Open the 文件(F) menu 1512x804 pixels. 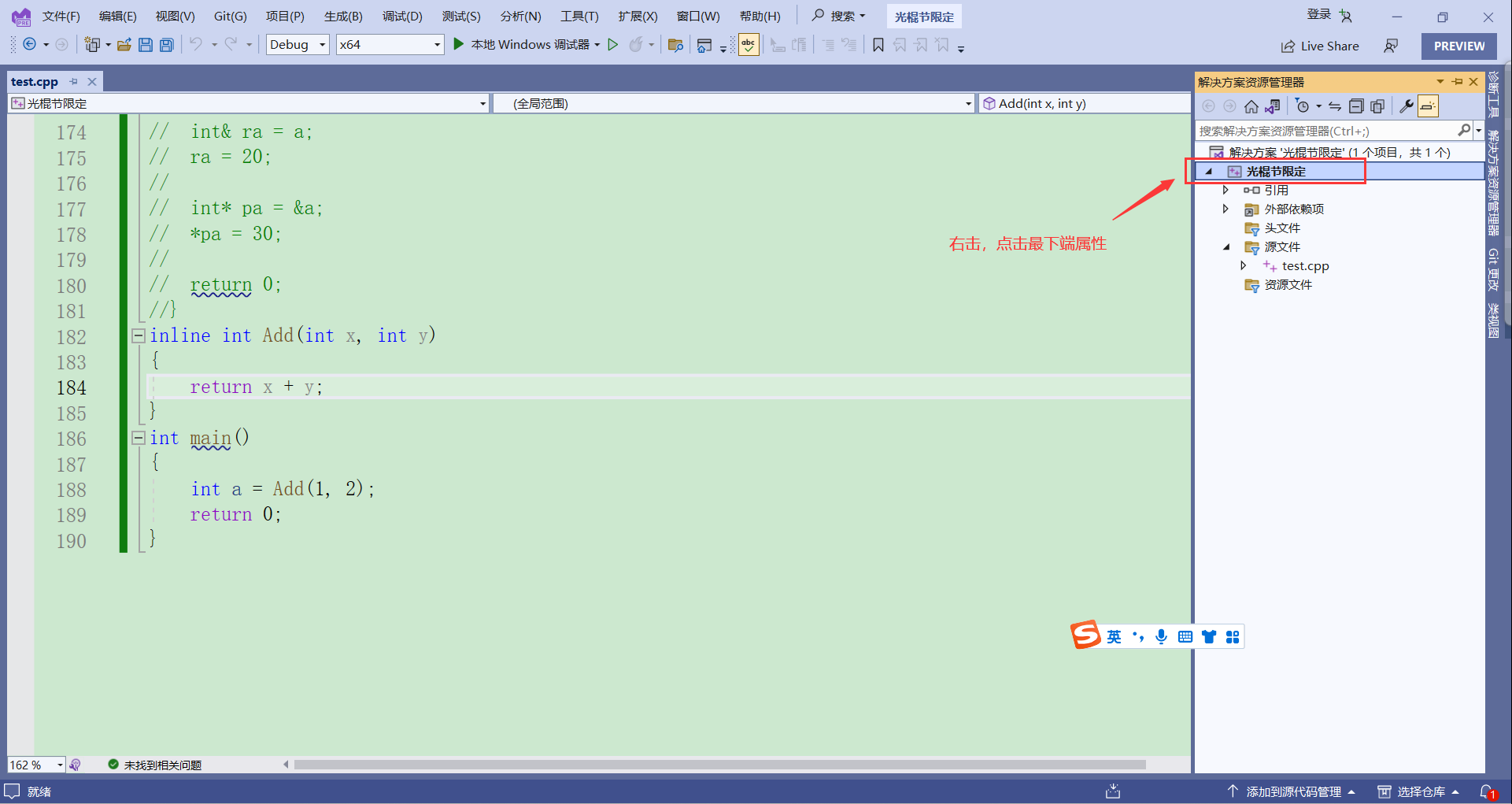(61, 16)
